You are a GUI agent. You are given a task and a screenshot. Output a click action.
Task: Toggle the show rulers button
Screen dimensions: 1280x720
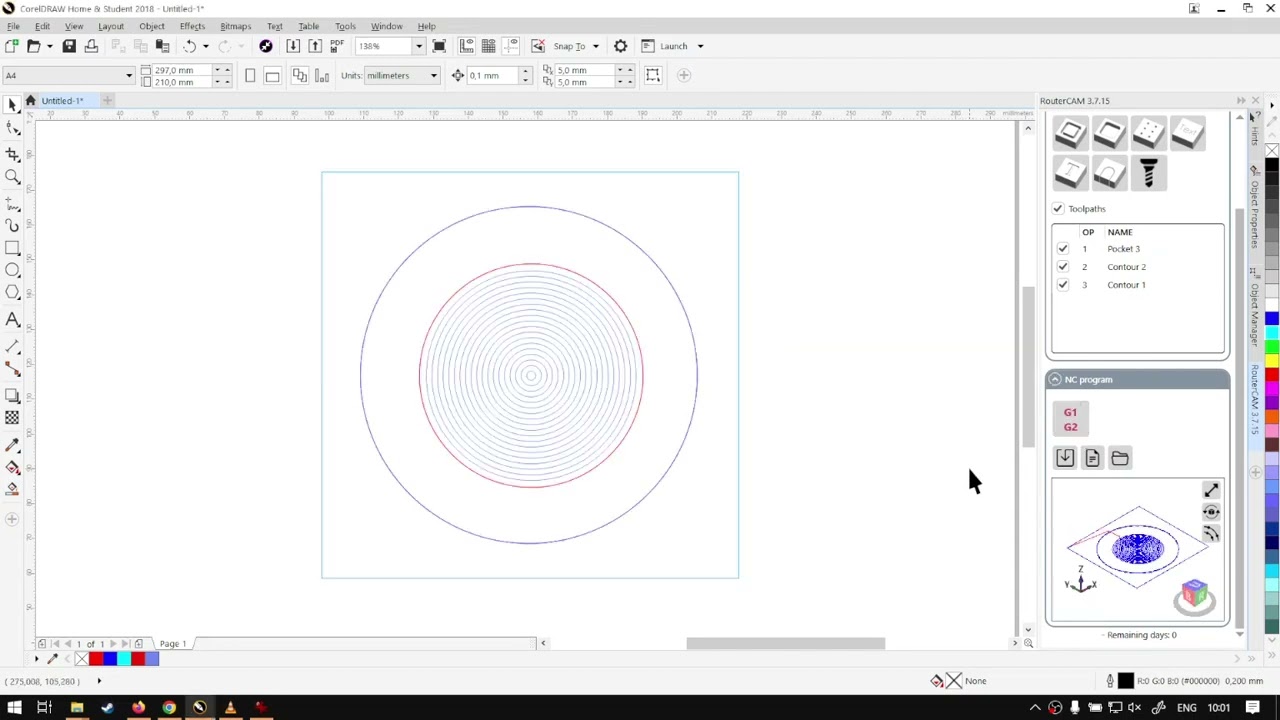click(x=467, y=46)
